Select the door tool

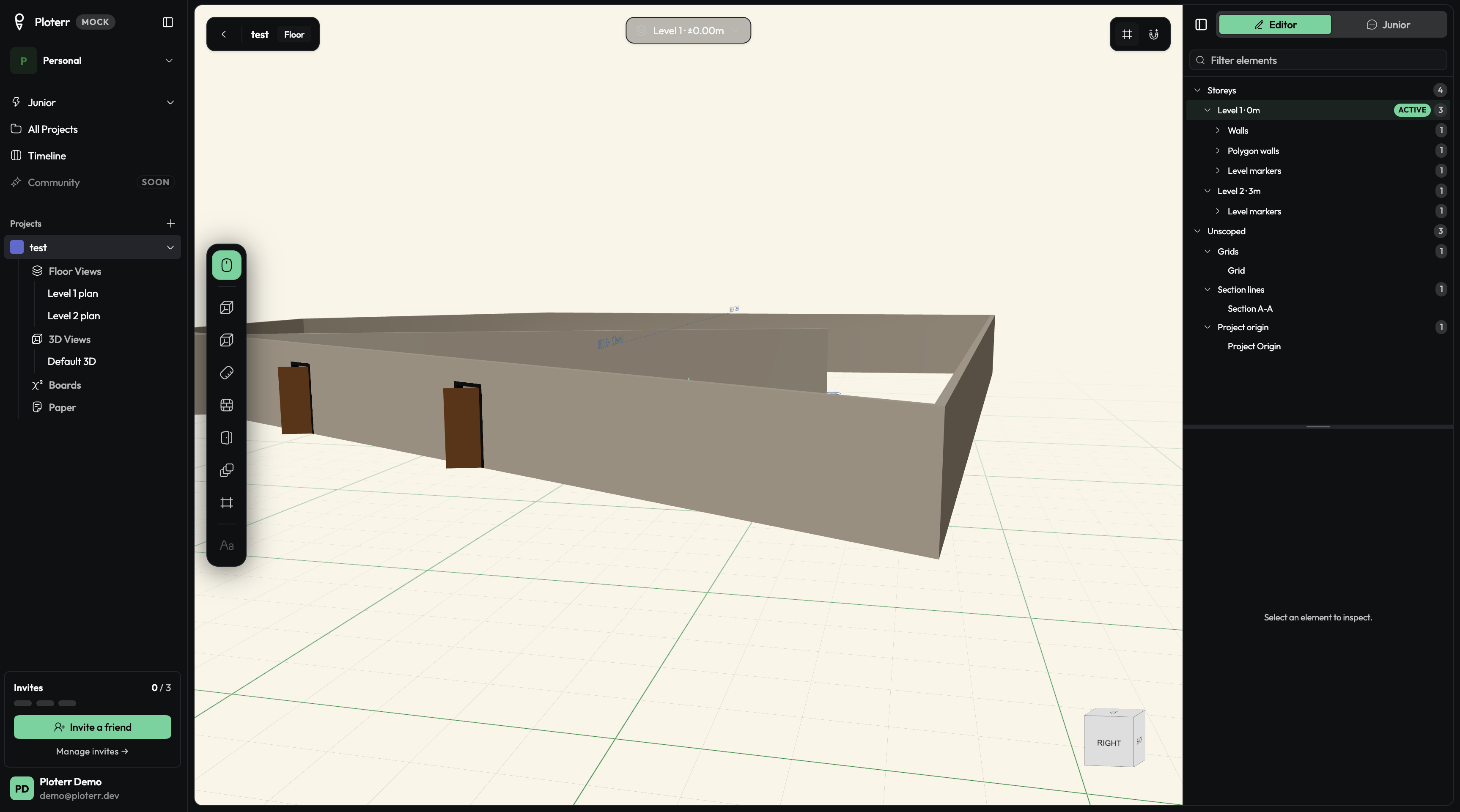click(x=226, y=437)
